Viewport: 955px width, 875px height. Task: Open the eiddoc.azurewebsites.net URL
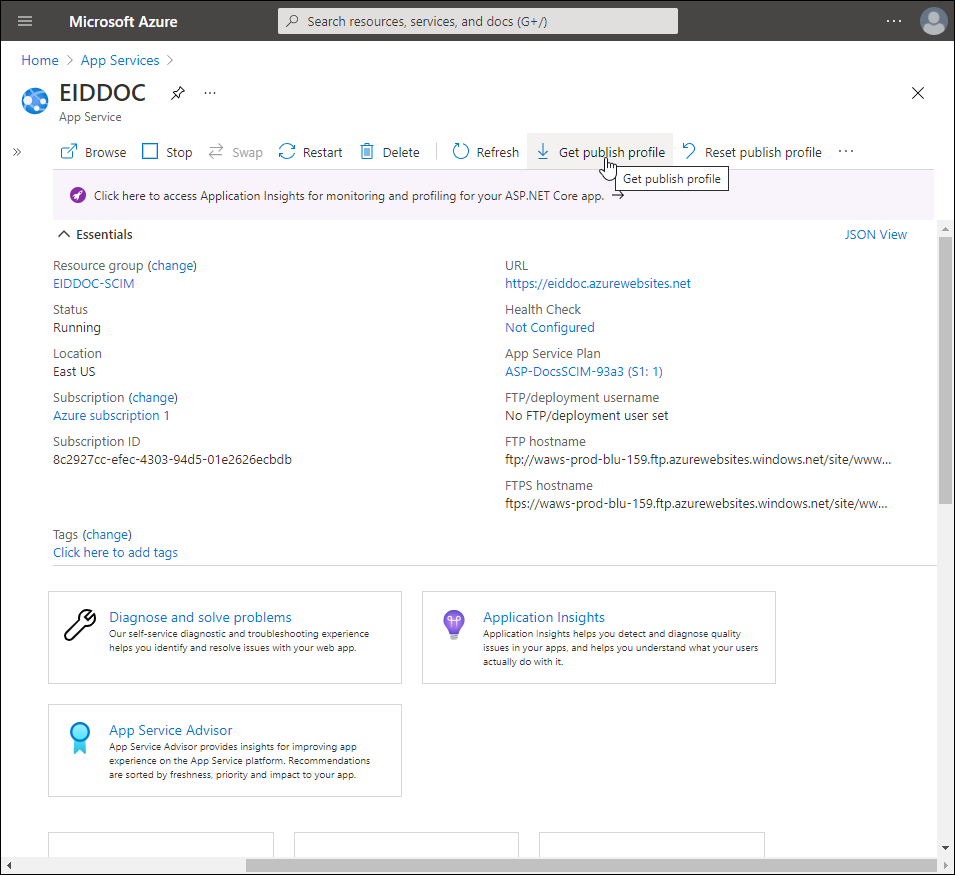(597, 283)
